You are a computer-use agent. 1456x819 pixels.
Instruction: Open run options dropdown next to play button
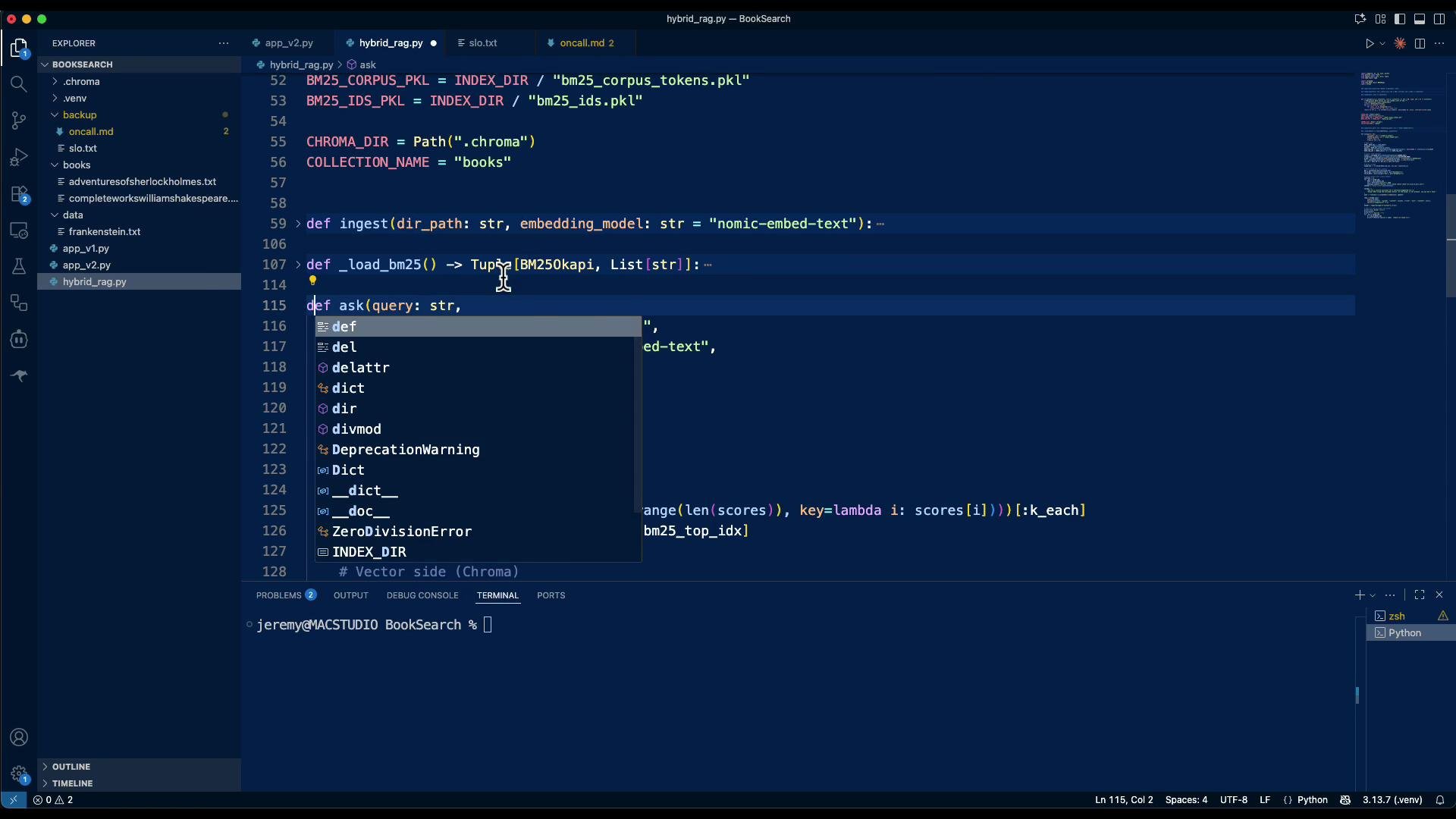(1382, 43)
